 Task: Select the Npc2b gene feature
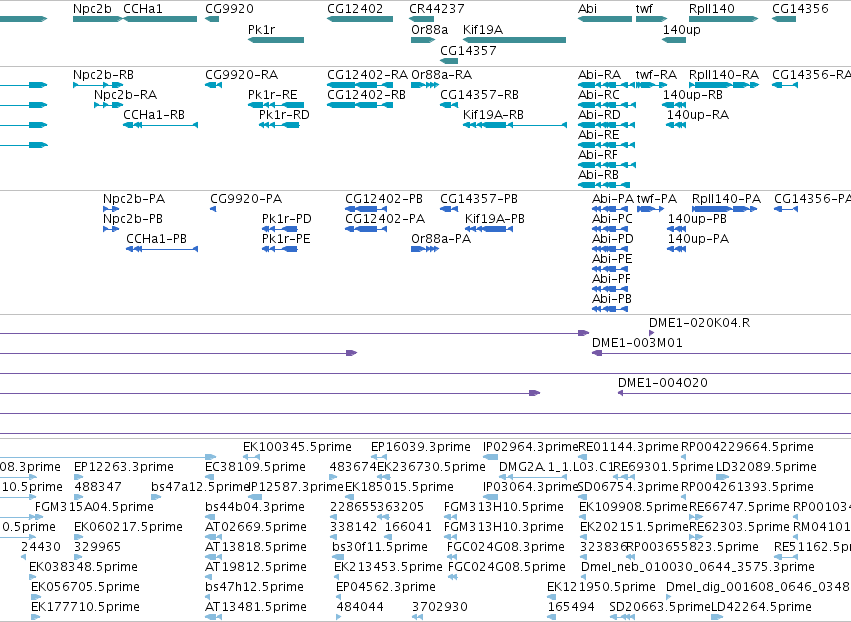pyautogui.click(x=98, y=19)
